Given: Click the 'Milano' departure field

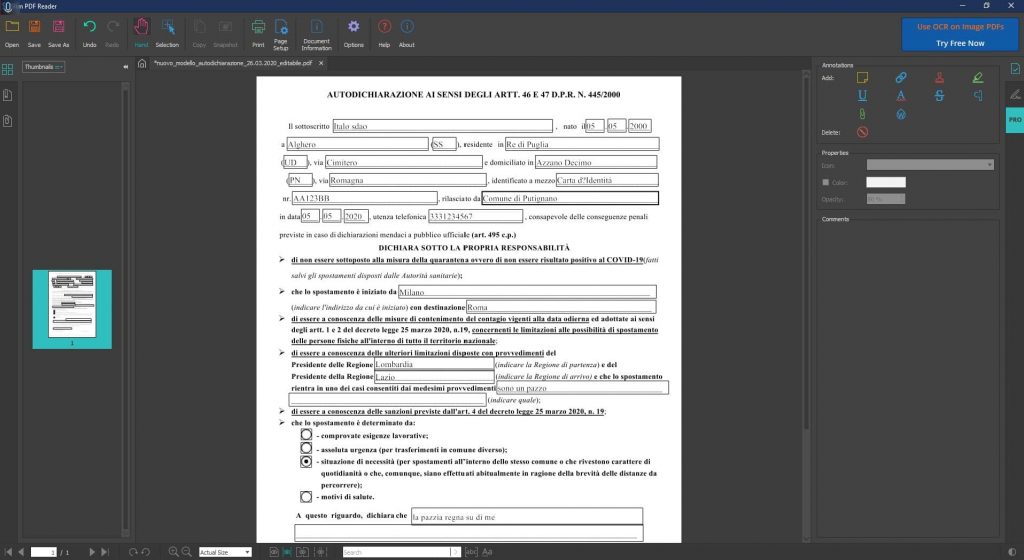Looking at the screenshot, I should (x=527, y=292).
